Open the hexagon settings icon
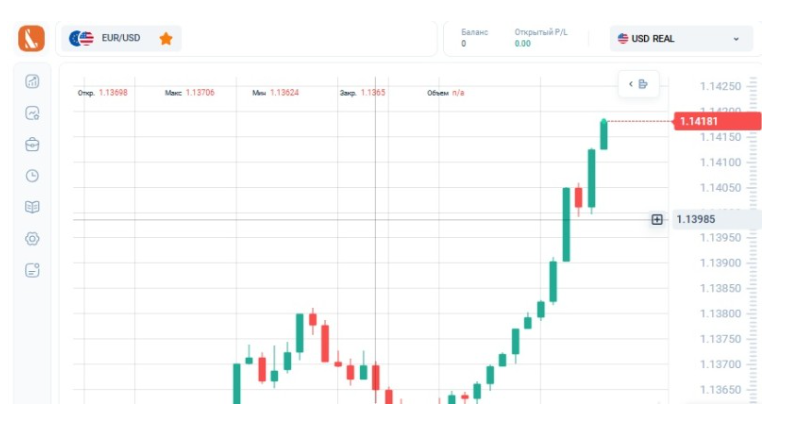 click(x=32, y=239)
